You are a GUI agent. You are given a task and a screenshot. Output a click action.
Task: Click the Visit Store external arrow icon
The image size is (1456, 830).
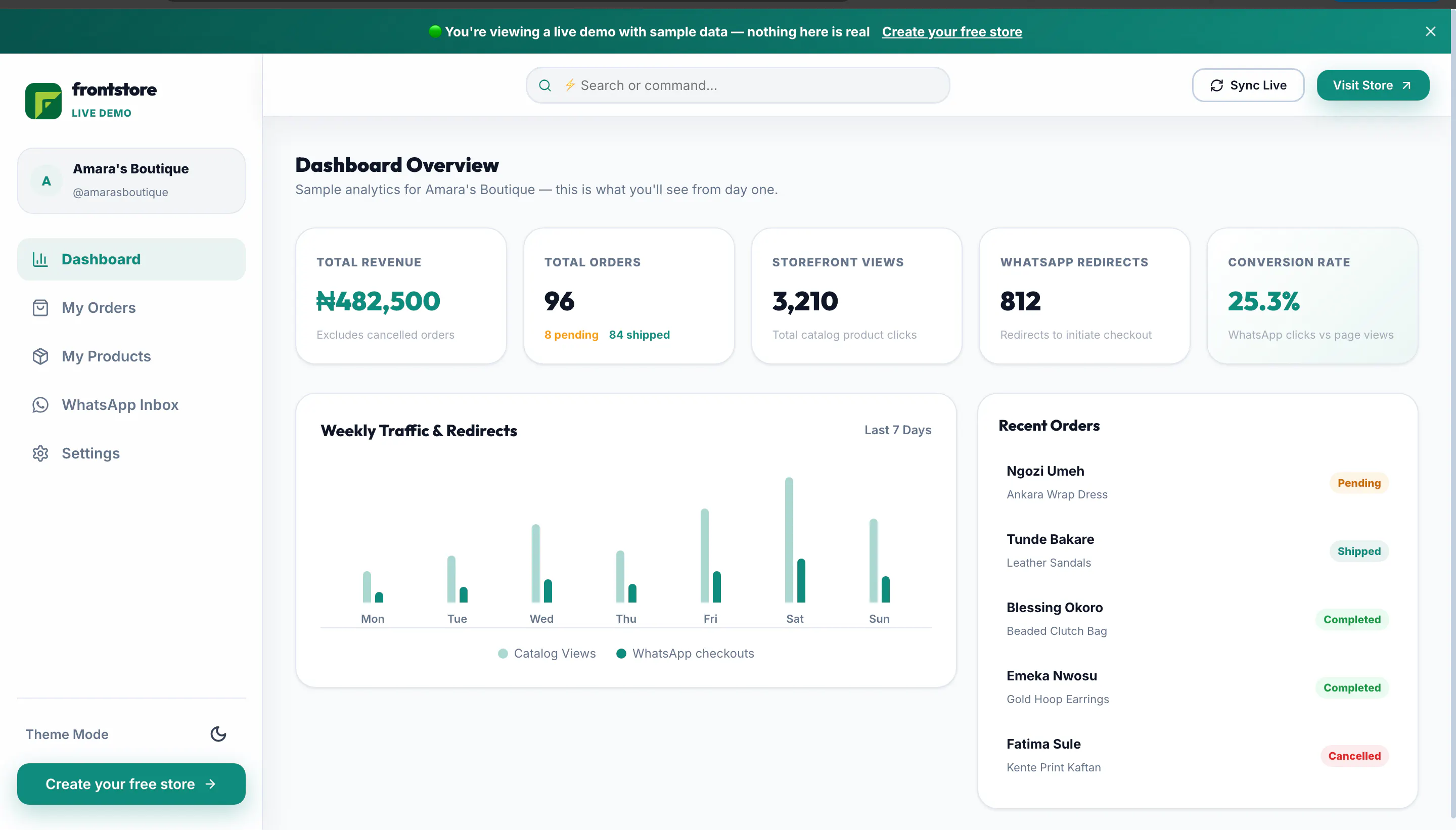coord(1406,85)
